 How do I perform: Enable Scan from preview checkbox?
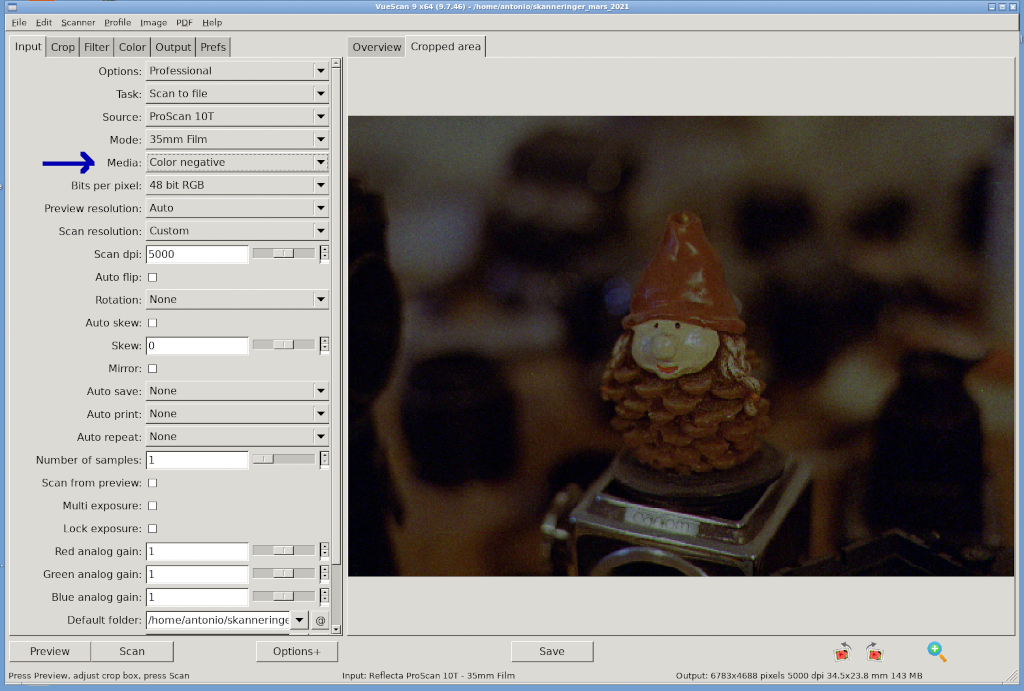coord(152,483)
